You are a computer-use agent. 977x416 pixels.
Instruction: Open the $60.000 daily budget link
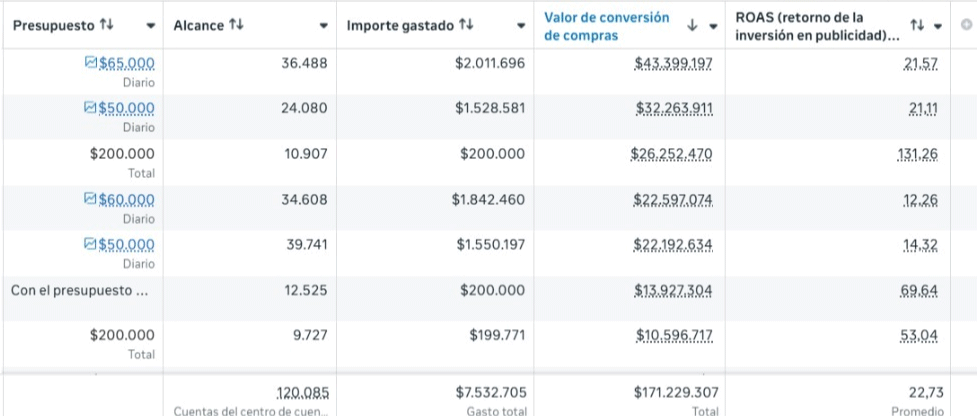[126, 200]
